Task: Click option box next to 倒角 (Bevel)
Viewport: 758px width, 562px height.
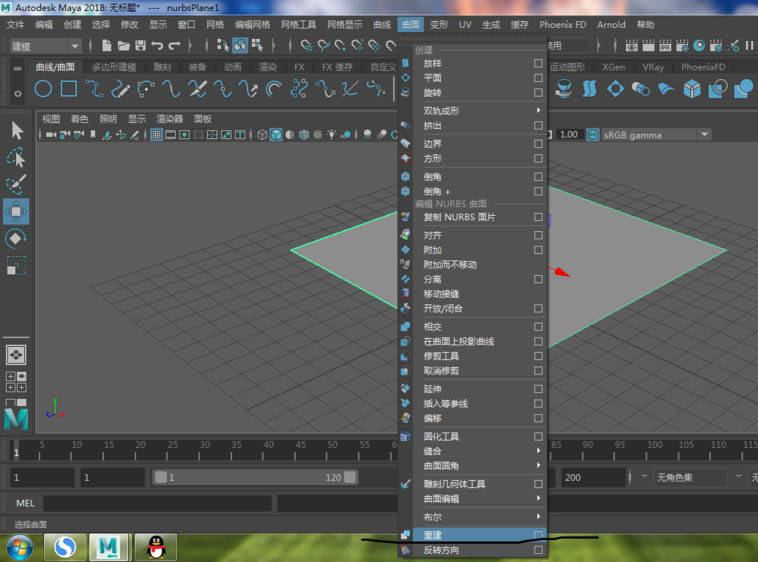Action: (x=538, y=176)
